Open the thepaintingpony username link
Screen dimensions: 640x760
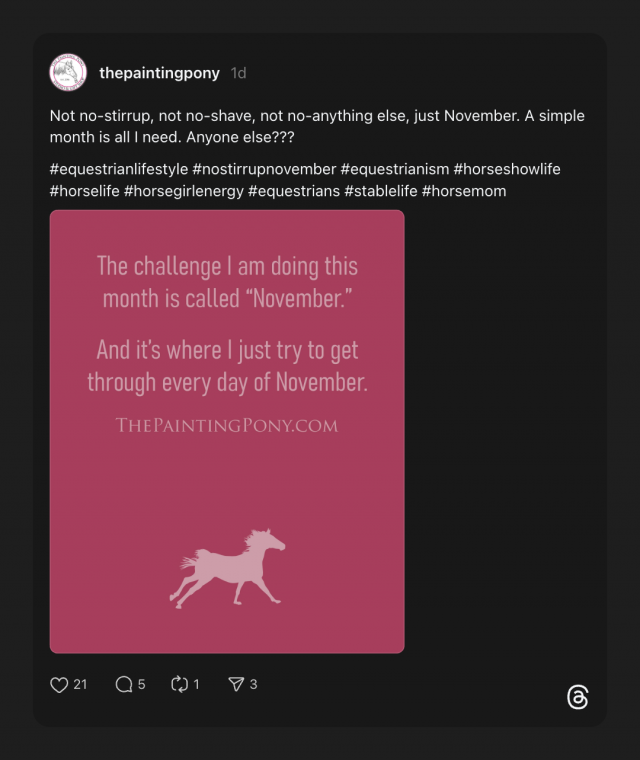(159, 73)
